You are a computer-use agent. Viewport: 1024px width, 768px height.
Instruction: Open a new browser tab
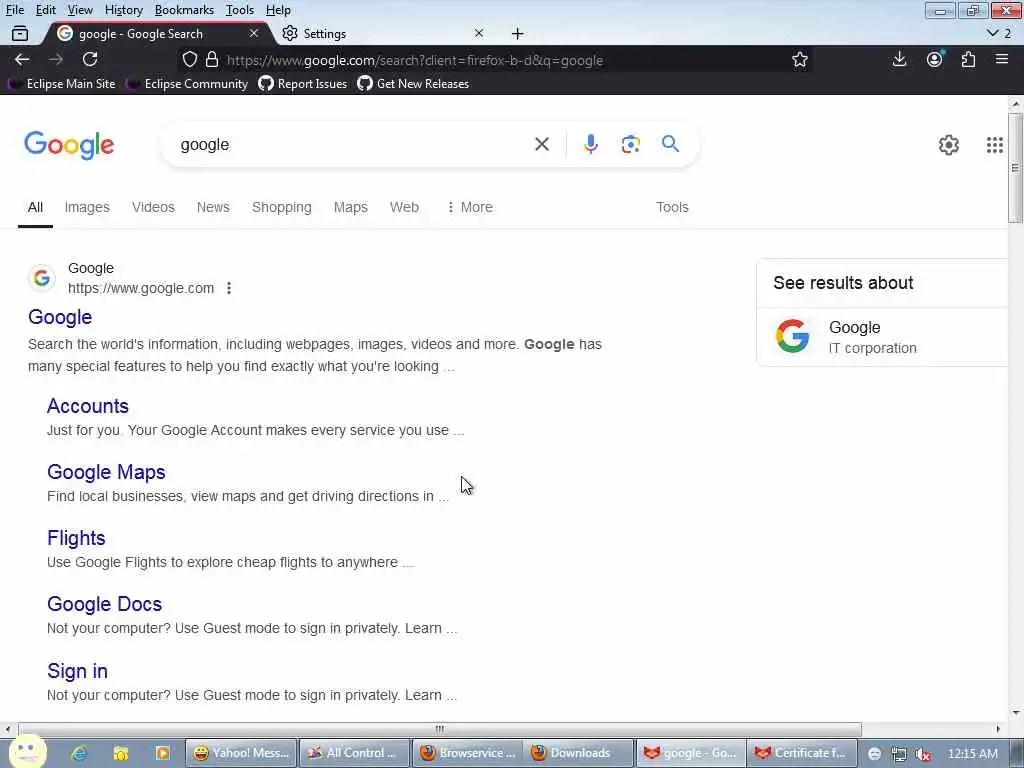[517, 34]
